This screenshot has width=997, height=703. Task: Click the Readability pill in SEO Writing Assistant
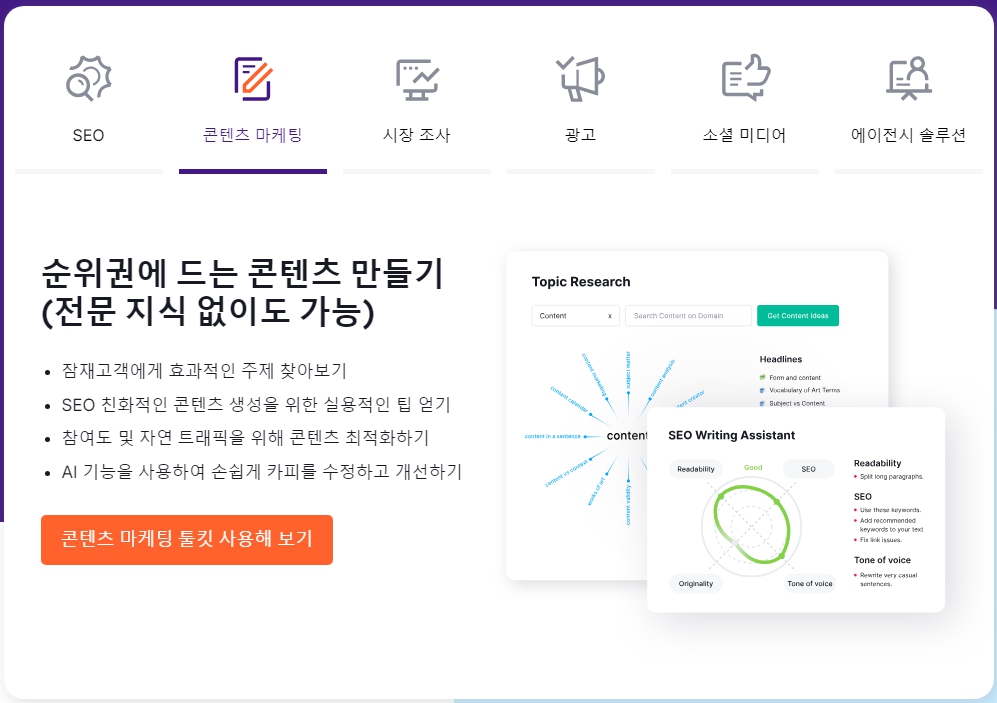[696, 469]
